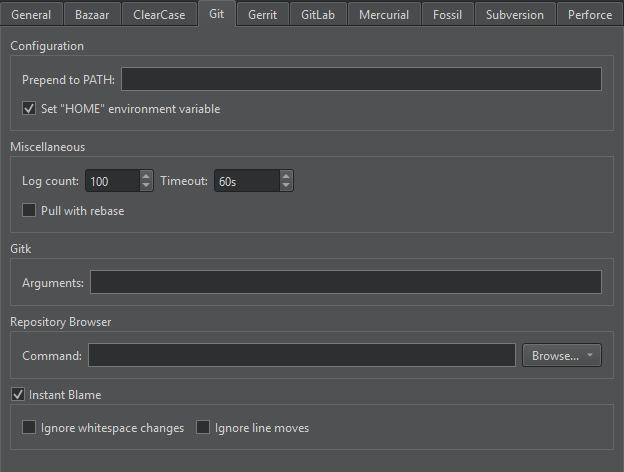Open the Subversion settings tab

pyautogui.click(x=515, y=15)
